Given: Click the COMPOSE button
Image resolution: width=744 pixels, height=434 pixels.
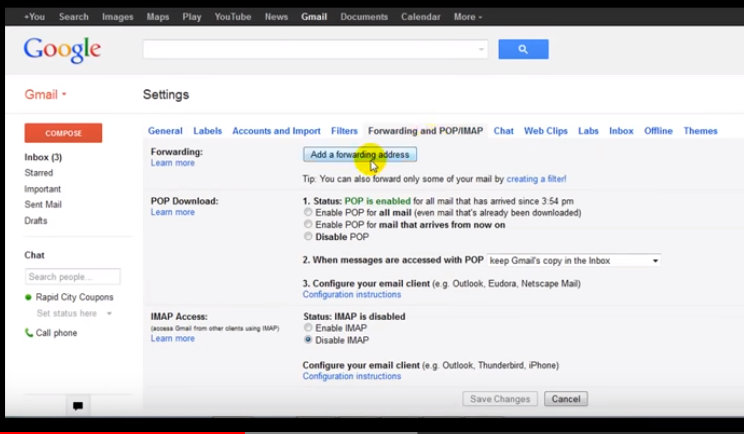Looking at the screenshot, I should pos(63,133).
